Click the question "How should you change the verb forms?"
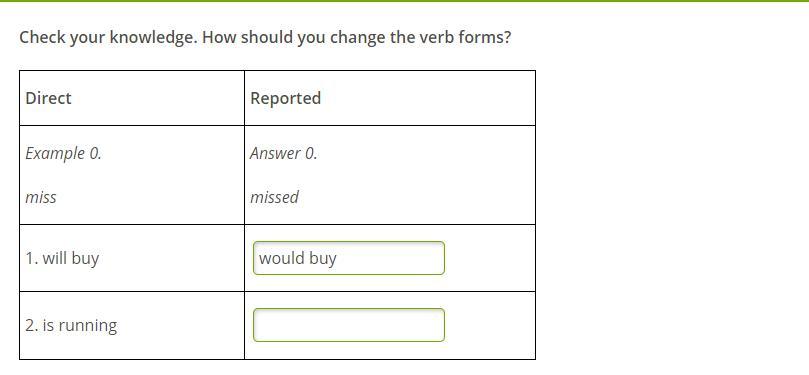 pos(357,38)
